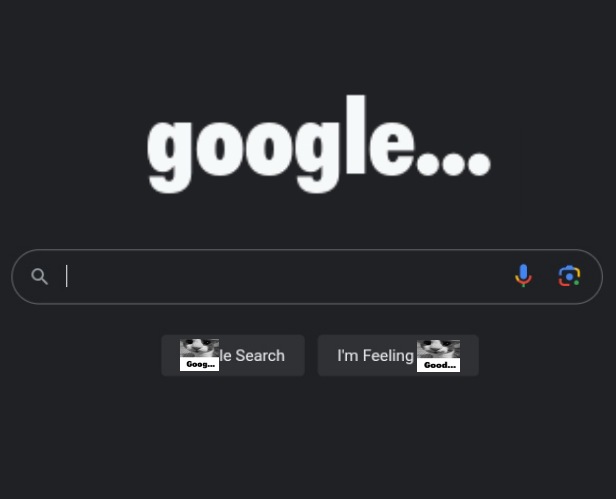Click the 'I'm Feeling' button text
This screenshot has height=499, width=616.
pyautogui.click(x=375, y=356)
